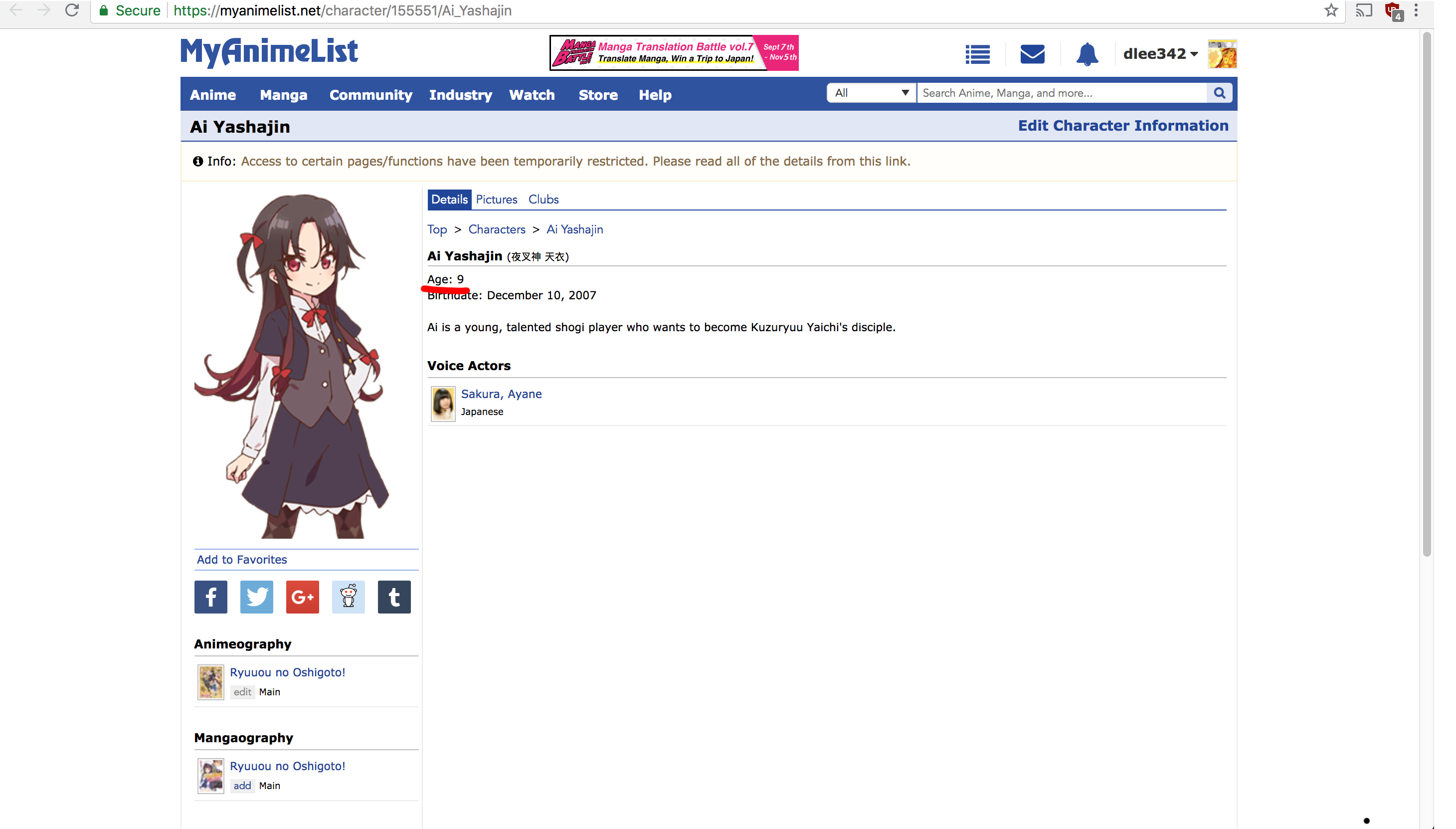Share character on Facebook
1456x829 pixels.
click(x=210, y=597)
